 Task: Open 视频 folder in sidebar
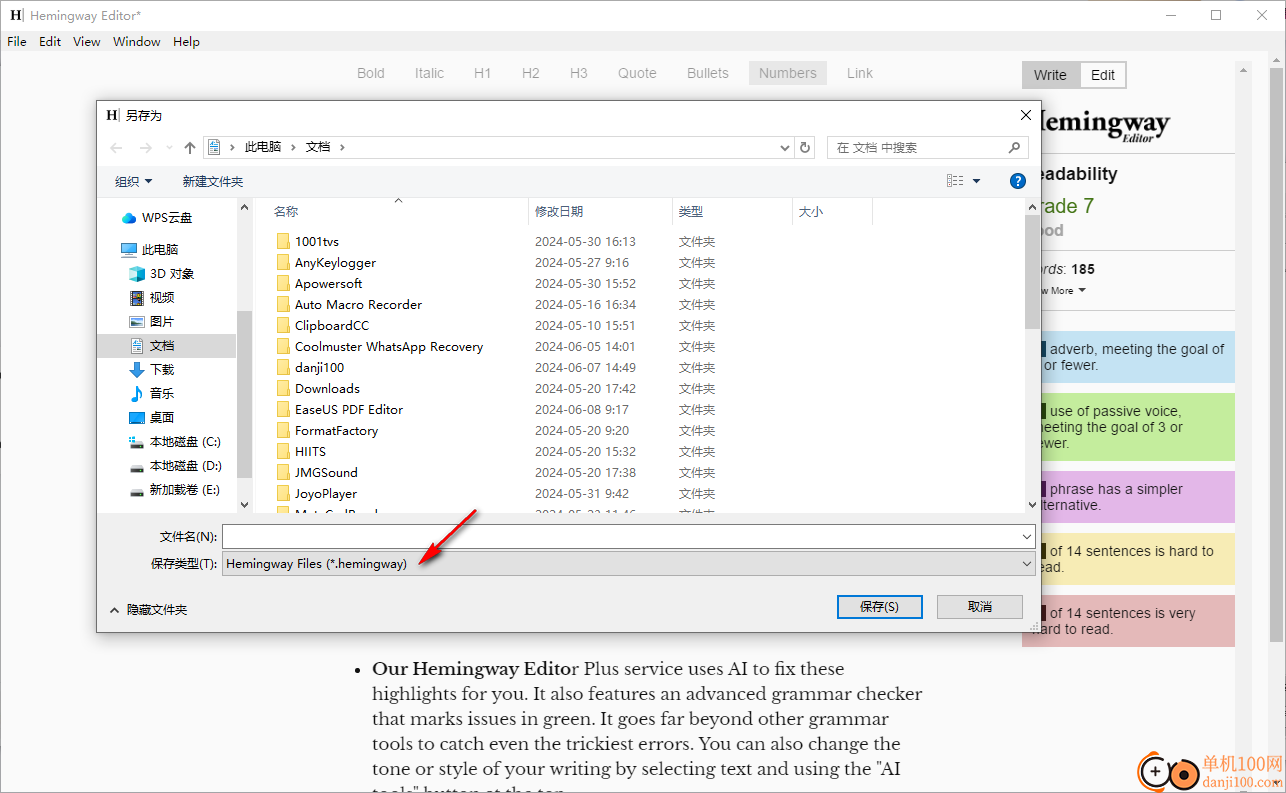152,298
